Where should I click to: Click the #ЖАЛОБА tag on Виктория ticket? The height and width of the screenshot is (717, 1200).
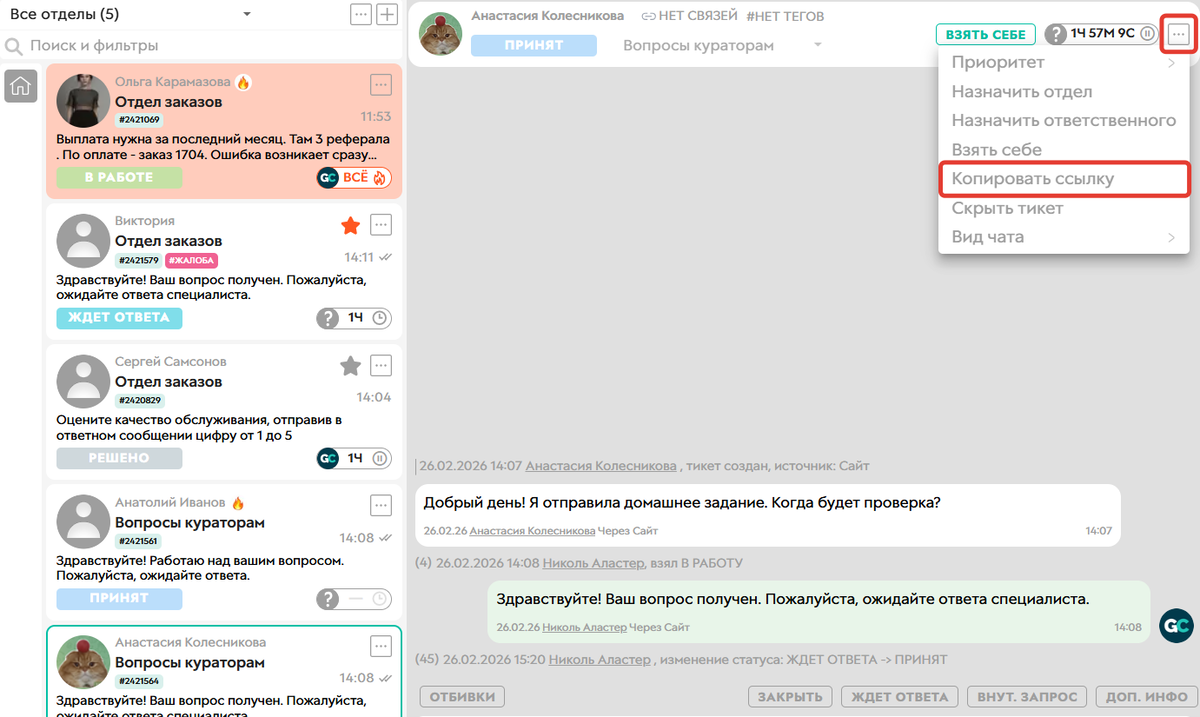point(191,260)
